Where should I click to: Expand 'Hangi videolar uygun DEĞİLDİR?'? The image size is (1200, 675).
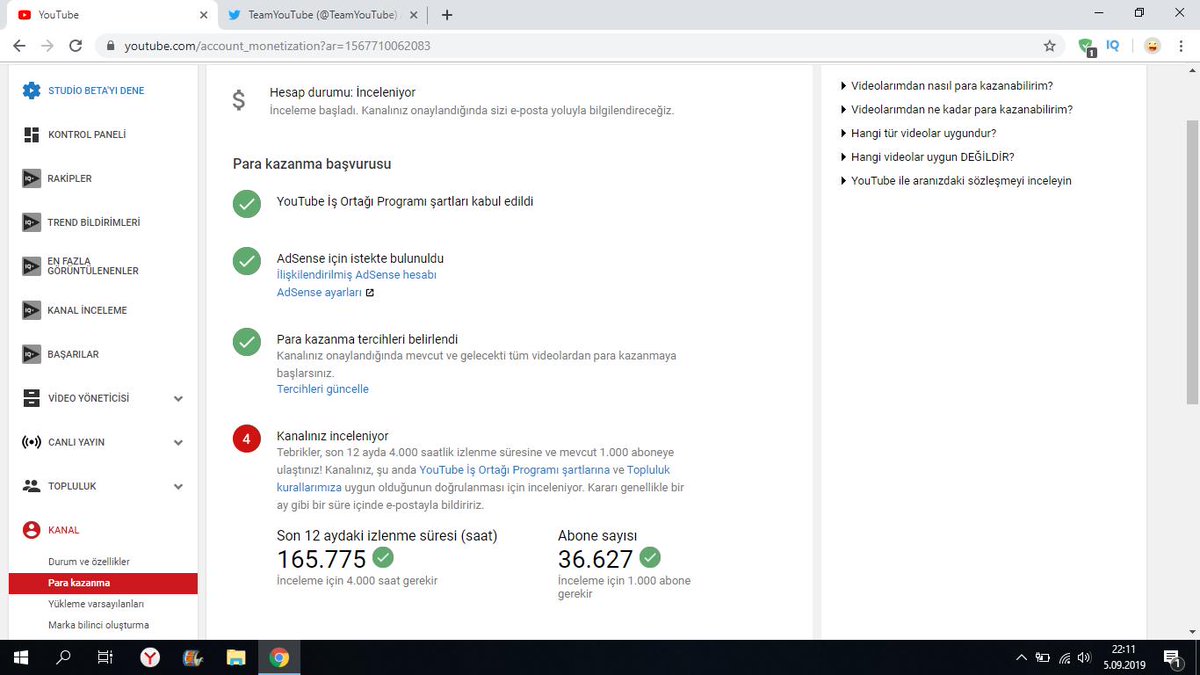927,157
